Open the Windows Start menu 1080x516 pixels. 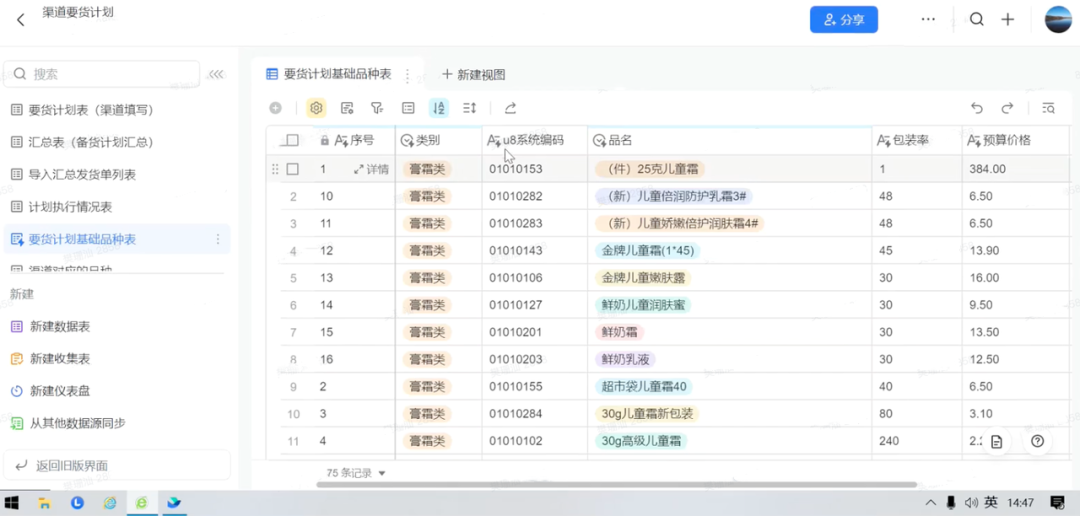point(12,503)
